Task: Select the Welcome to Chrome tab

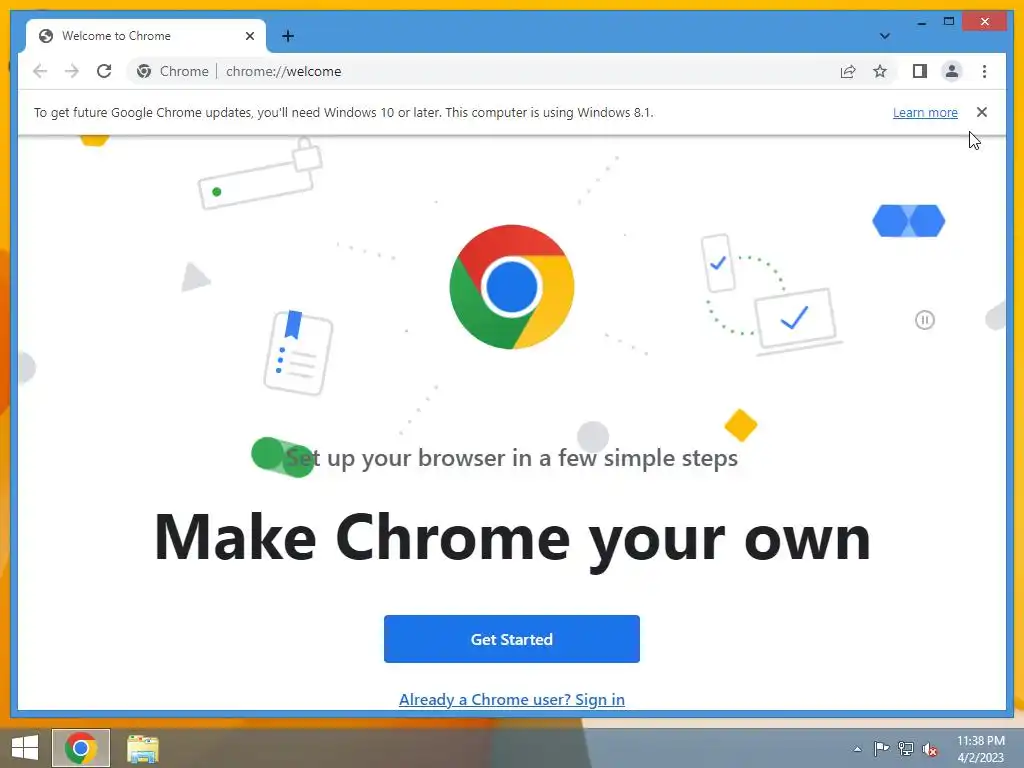Action: coord(146,36)
